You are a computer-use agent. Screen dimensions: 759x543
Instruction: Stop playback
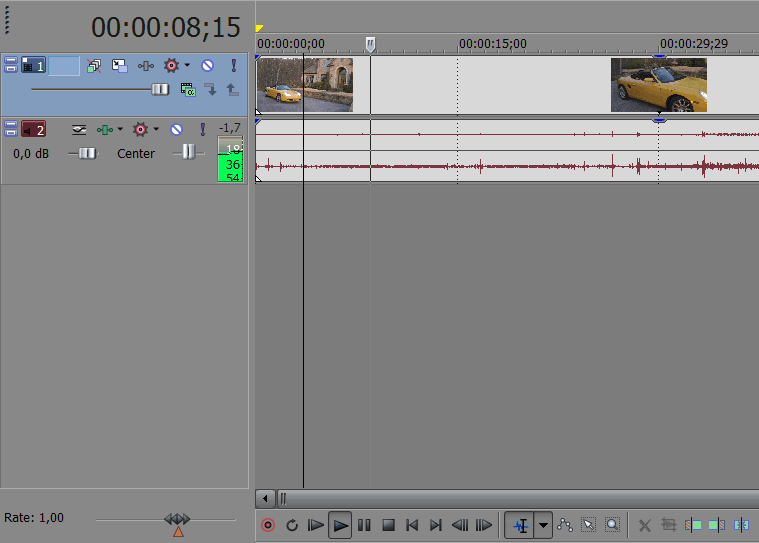[x=388, y=525]
